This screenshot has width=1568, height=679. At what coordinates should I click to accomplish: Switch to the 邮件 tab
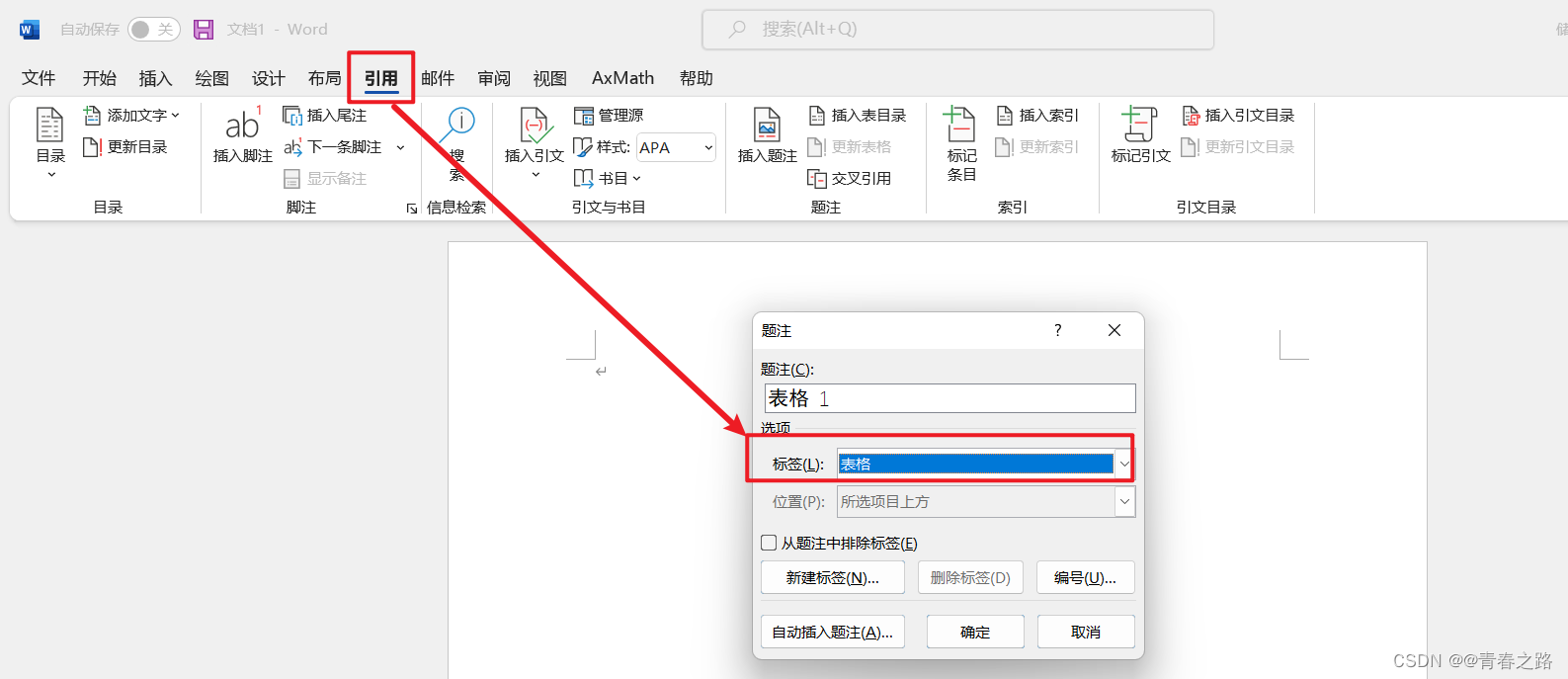click(x=438, y=78)
